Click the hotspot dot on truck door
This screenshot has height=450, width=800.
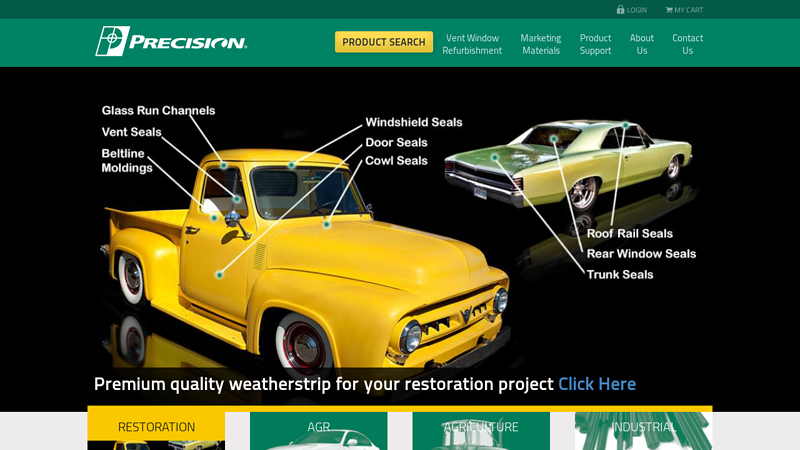coord(219,275)
